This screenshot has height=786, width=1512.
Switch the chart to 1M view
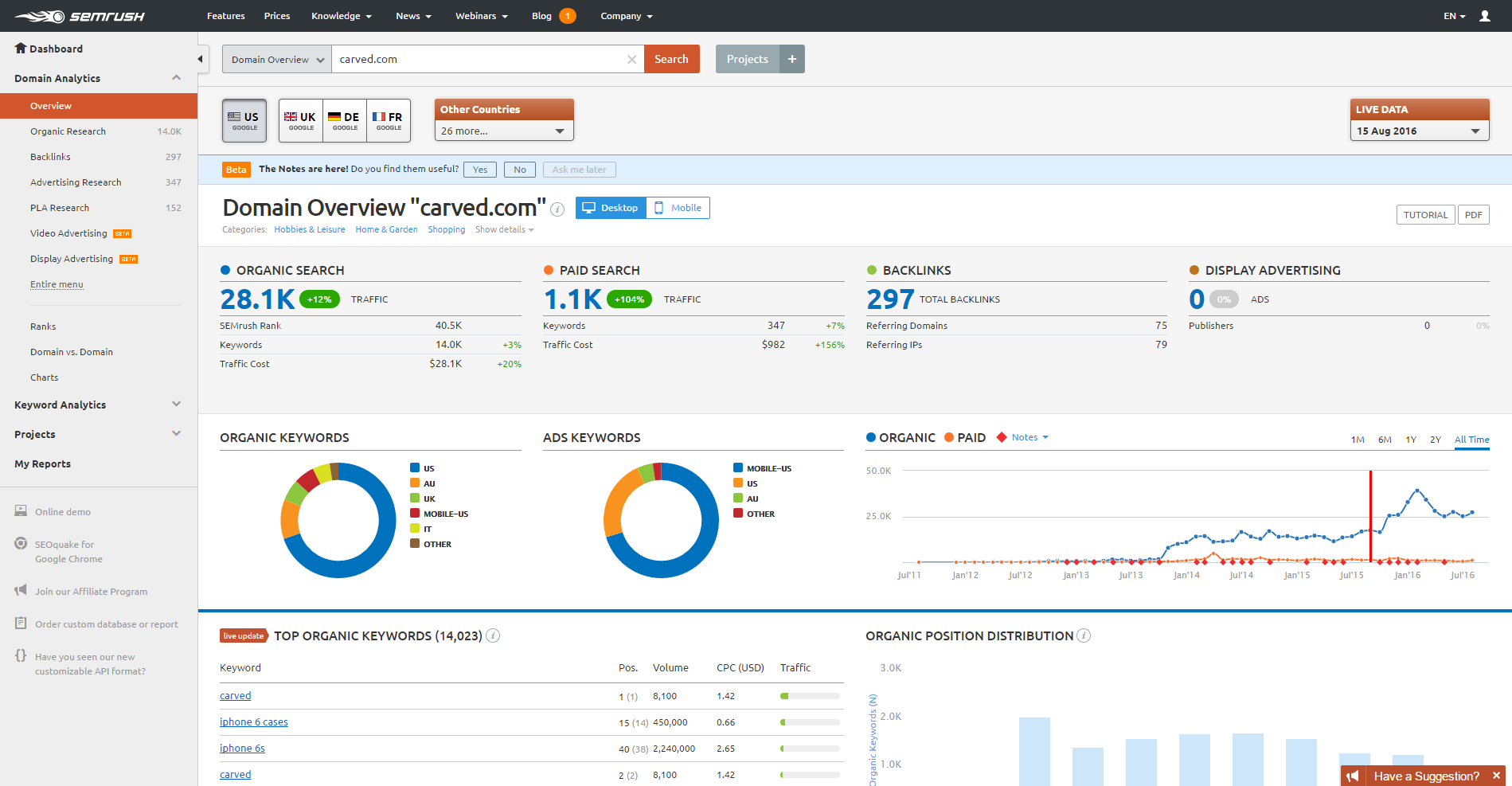tap(1357, 439)
